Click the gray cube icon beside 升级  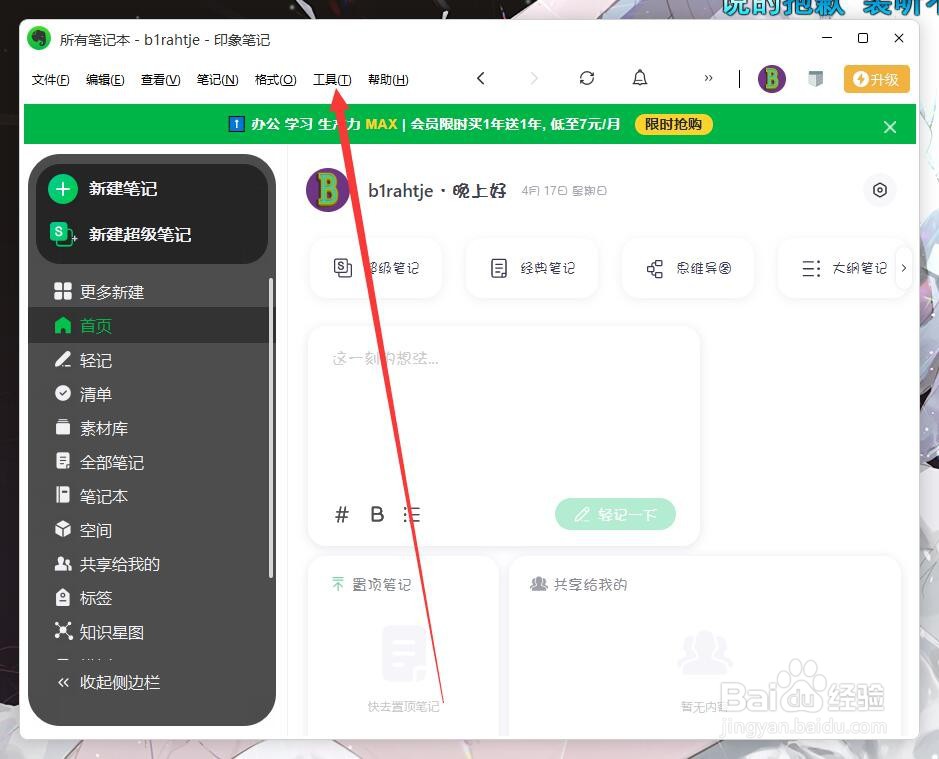point(816,78)
